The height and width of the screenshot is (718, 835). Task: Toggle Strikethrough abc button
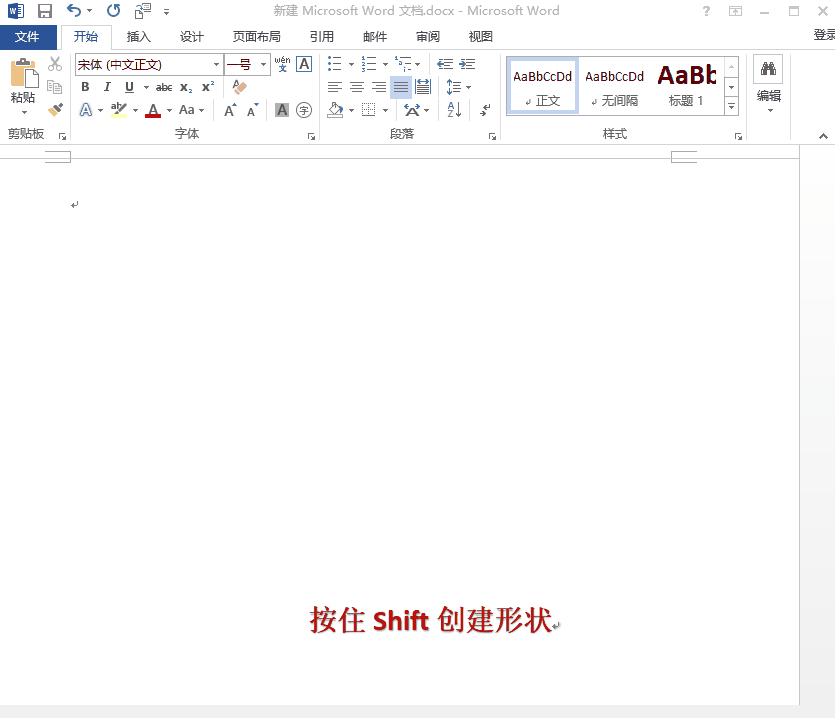(x=164, y=87)
